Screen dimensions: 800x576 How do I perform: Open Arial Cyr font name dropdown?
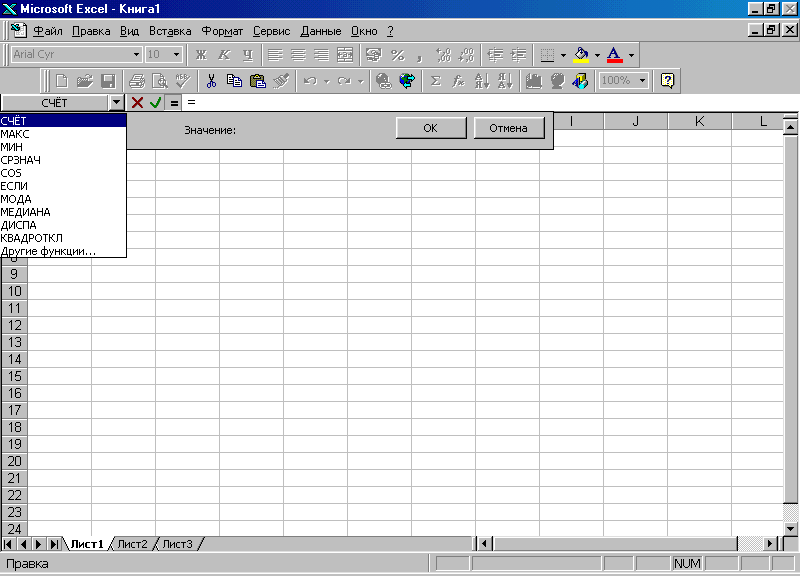click(136, 55)
